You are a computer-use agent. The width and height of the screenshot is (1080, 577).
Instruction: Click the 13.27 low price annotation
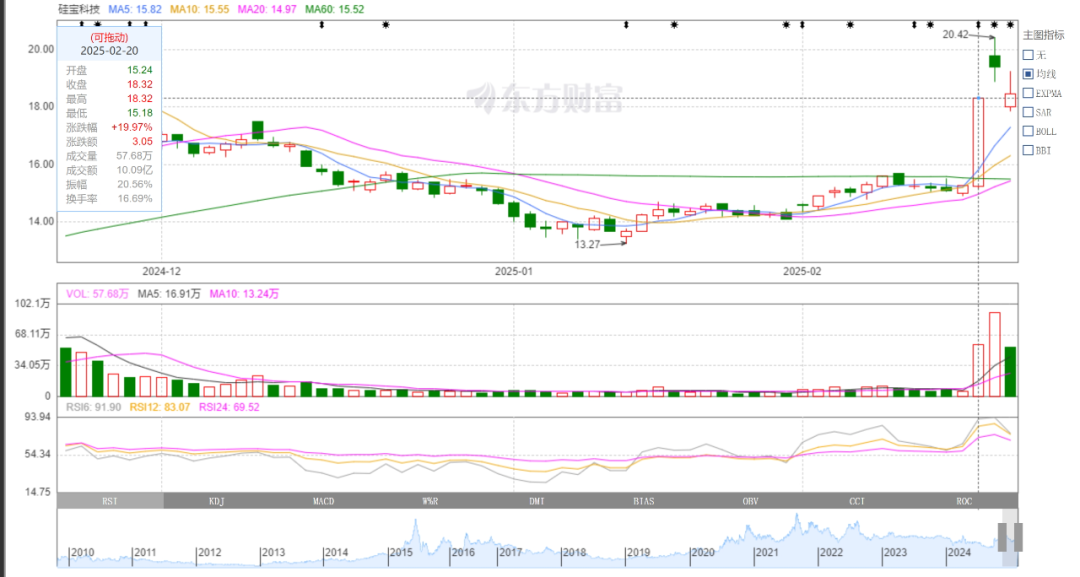click(x=587, y=244)
